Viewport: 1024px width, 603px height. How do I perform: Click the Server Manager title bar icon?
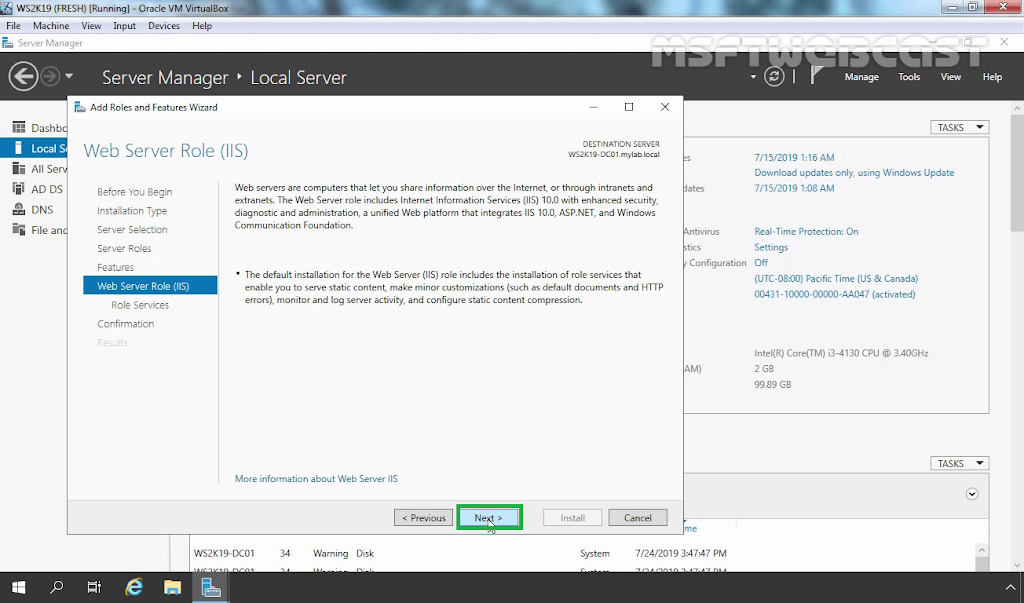point(8,43)
